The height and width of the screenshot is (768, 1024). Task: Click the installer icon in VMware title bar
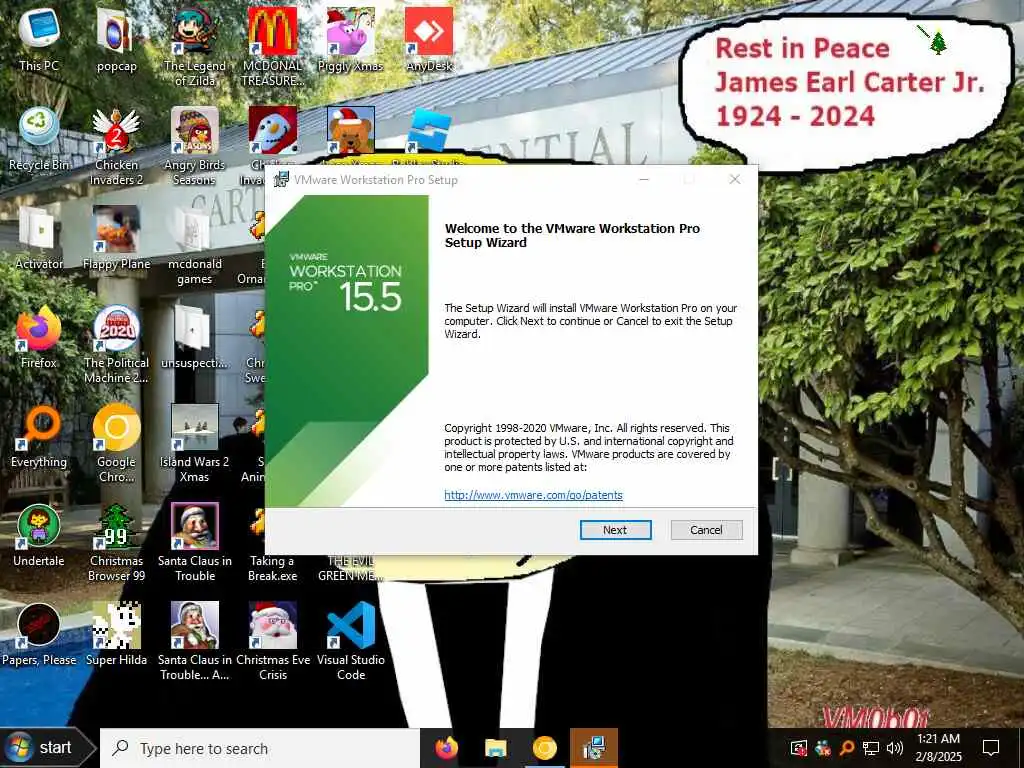coord(281,180)
